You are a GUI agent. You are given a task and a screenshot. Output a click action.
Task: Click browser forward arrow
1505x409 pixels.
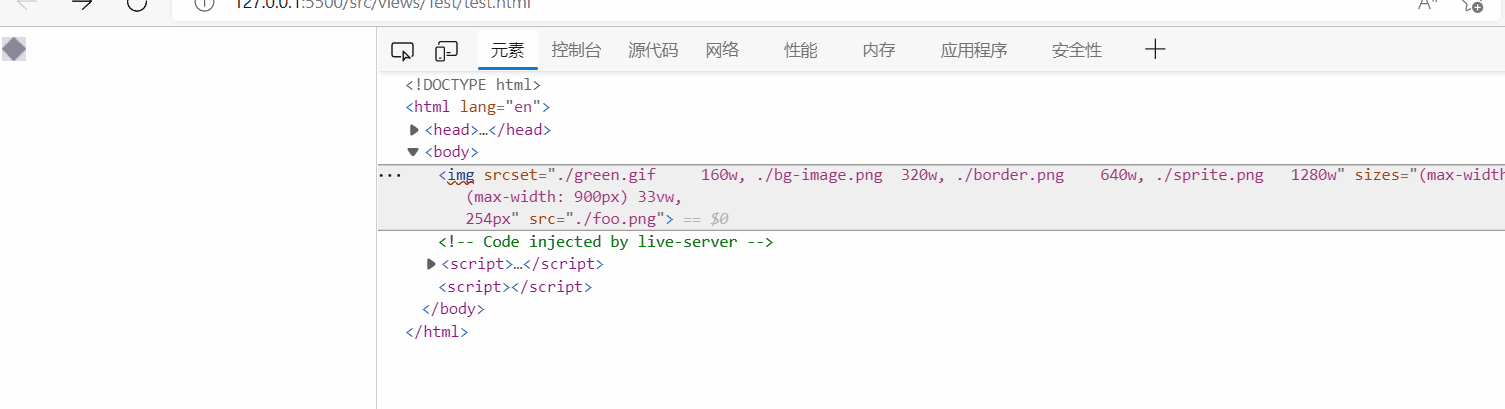[x=82, y=4]
